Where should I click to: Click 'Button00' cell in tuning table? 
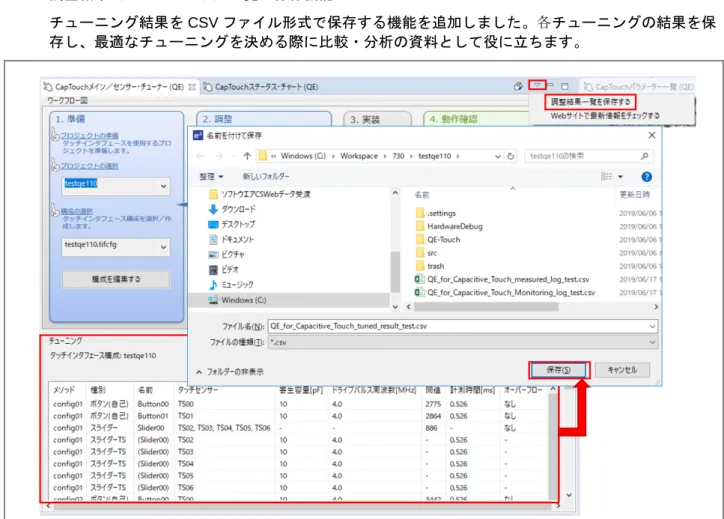coord(153,404)
